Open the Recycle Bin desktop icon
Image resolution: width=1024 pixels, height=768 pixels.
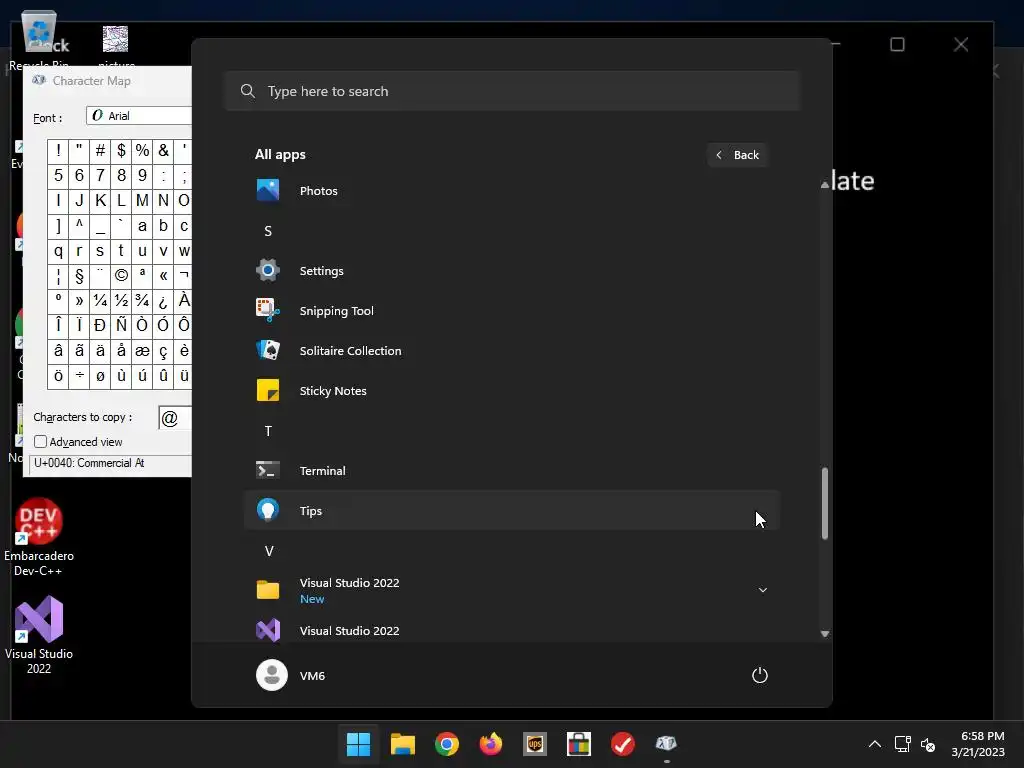39,40
